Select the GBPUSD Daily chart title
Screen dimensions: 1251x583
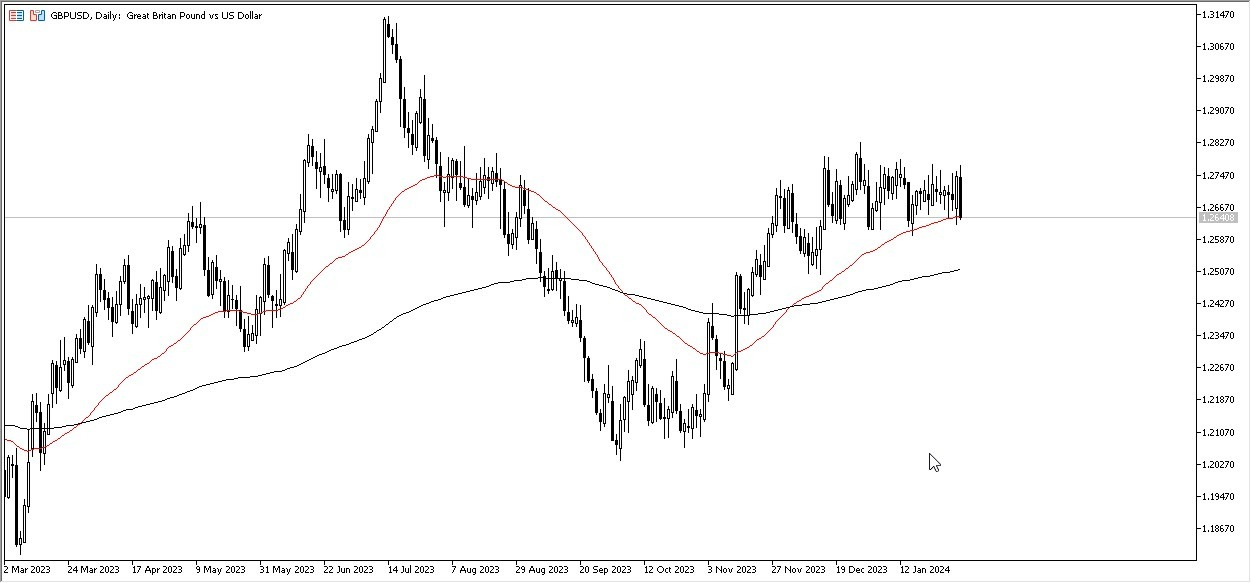[x=130, y=15]
